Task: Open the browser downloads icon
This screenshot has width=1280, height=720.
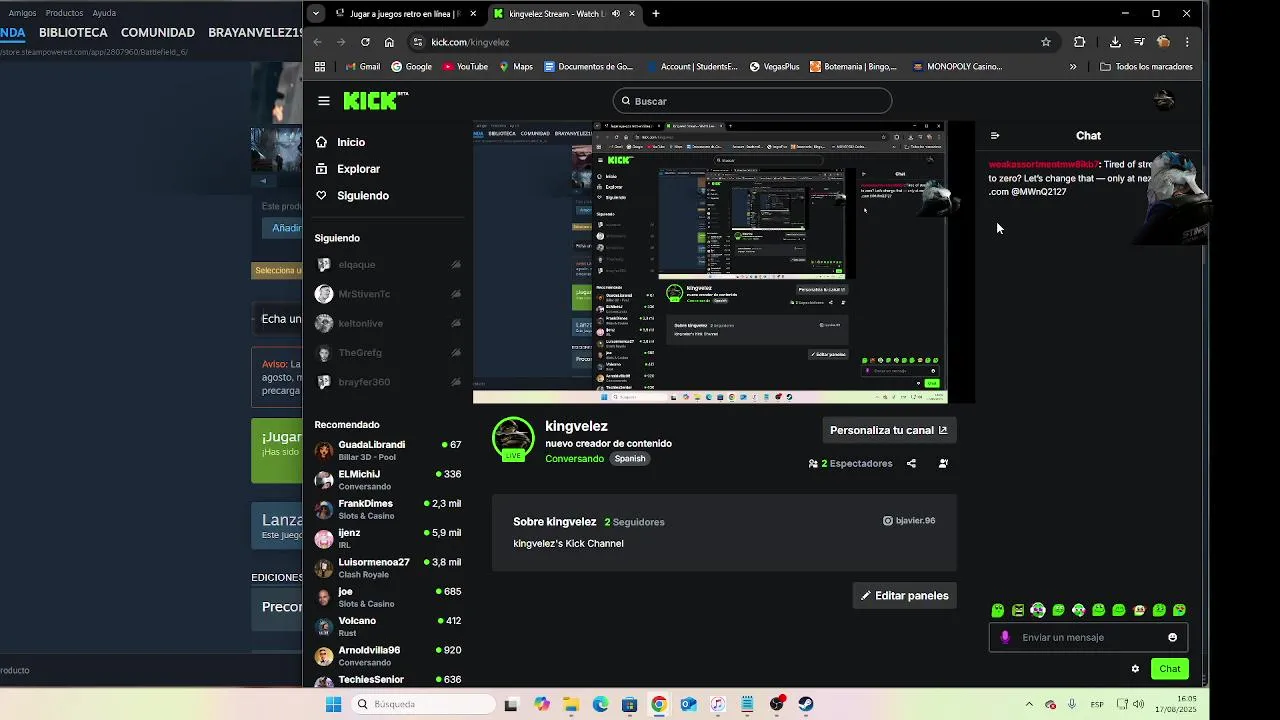Action: [1115, 42]
